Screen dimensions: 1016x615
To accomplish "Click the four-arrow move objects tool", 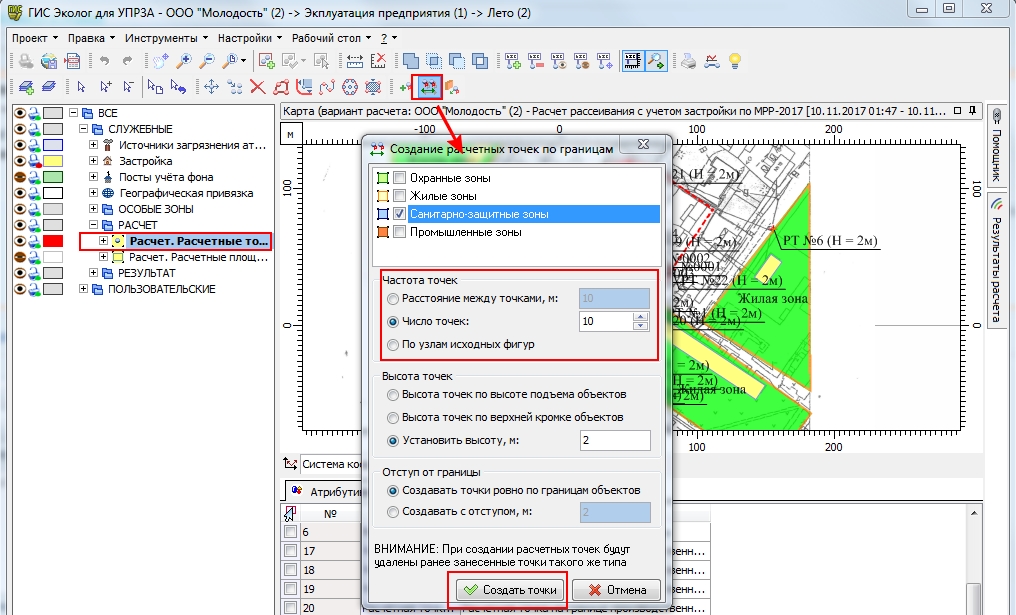I will pyautogui.click(x=211, y=87).
